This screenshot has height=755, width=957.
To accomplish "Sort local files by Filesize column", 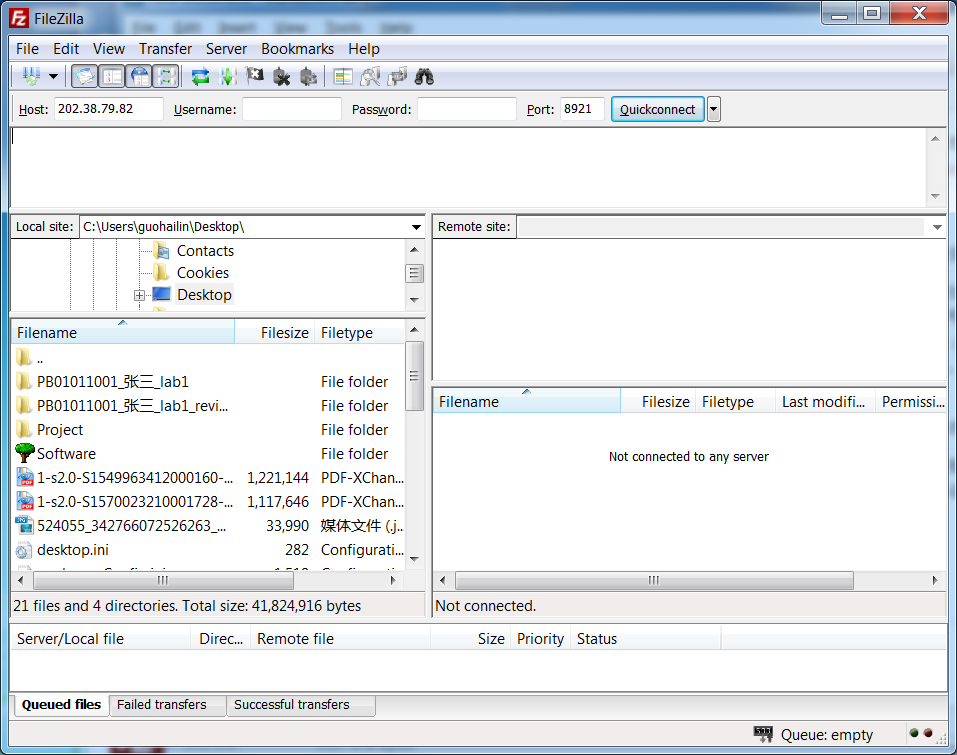I will coord(275,333).
